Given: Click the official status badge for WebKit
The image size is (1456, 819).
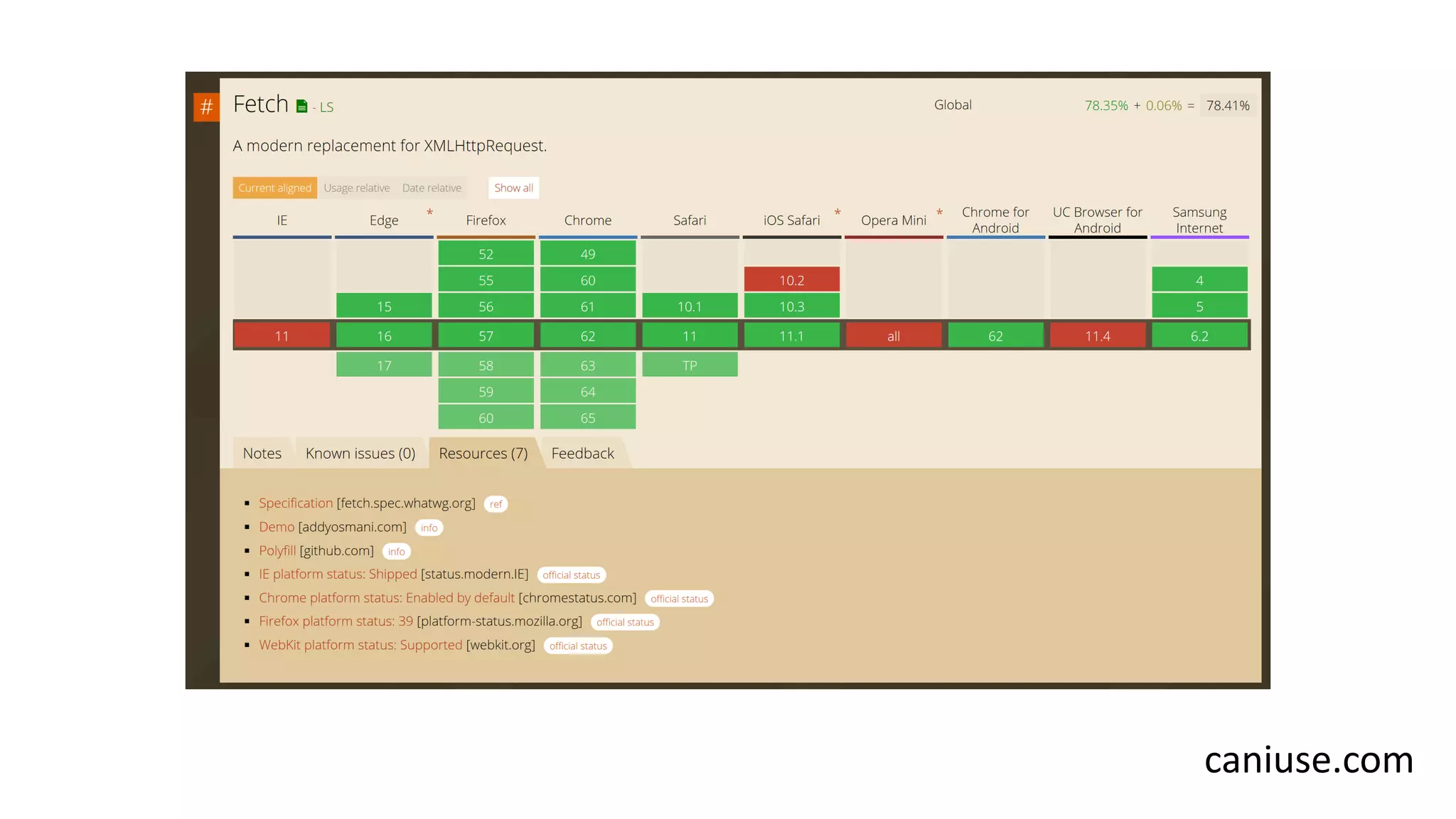Looking at the screenshot, I should pyautogui.click(x=577, y=646).
